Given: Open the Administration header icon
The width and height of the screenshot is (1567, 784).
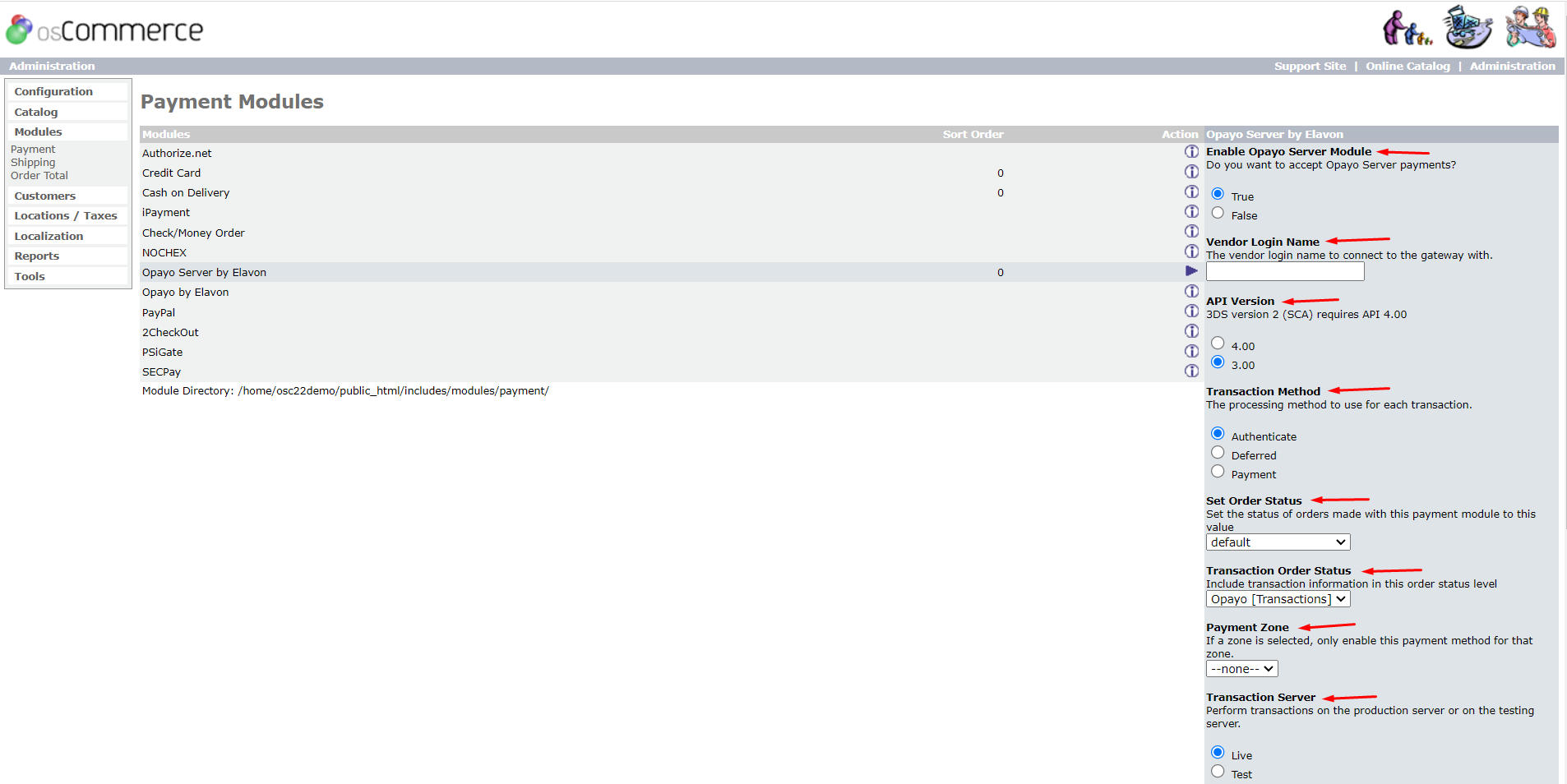Looking at the screenshot, I should 1531,27.
